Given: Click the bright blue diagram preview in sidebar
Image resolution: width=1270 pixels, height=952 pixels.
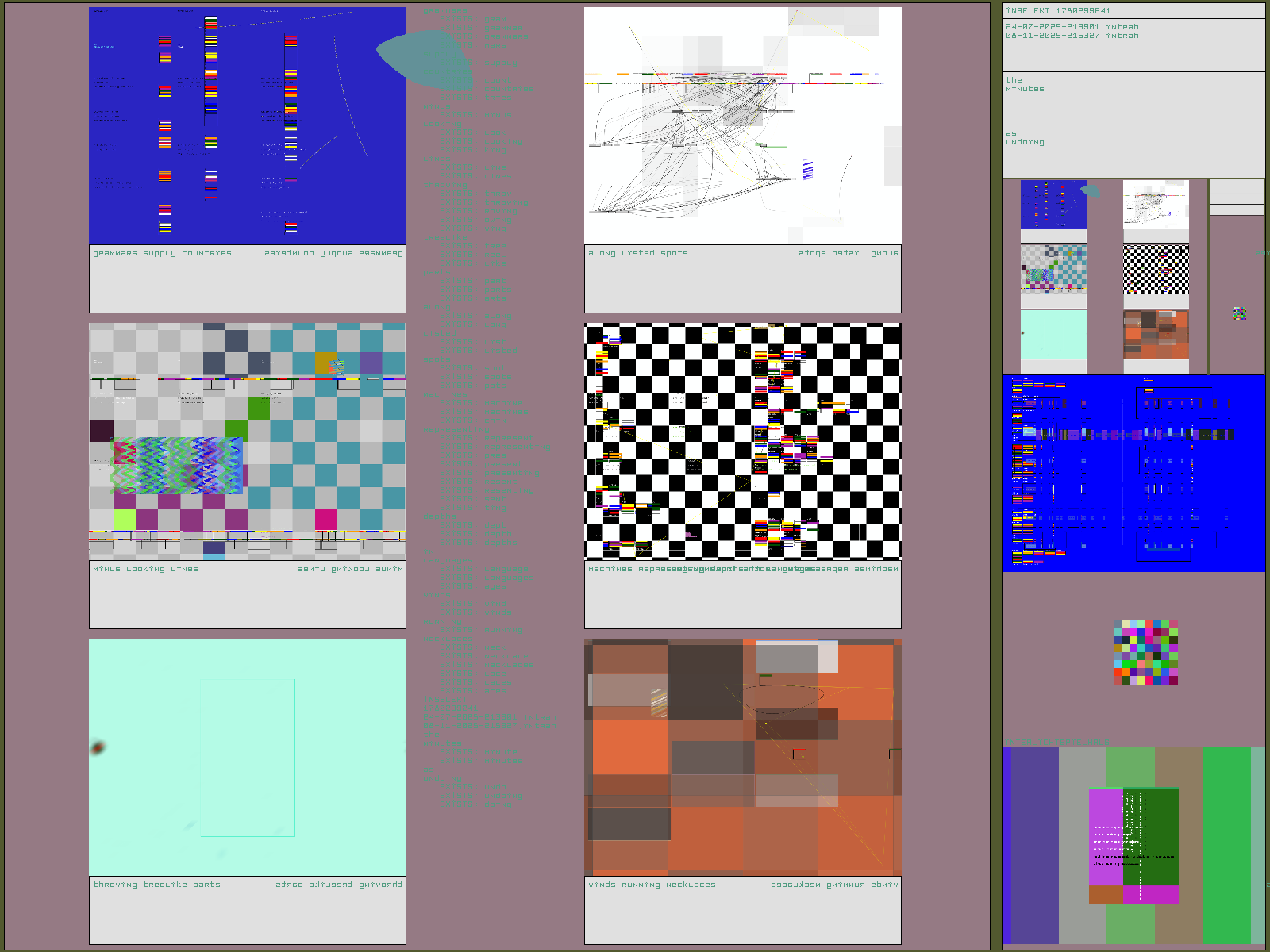Looking at the screenshot, I should 1133,473.
